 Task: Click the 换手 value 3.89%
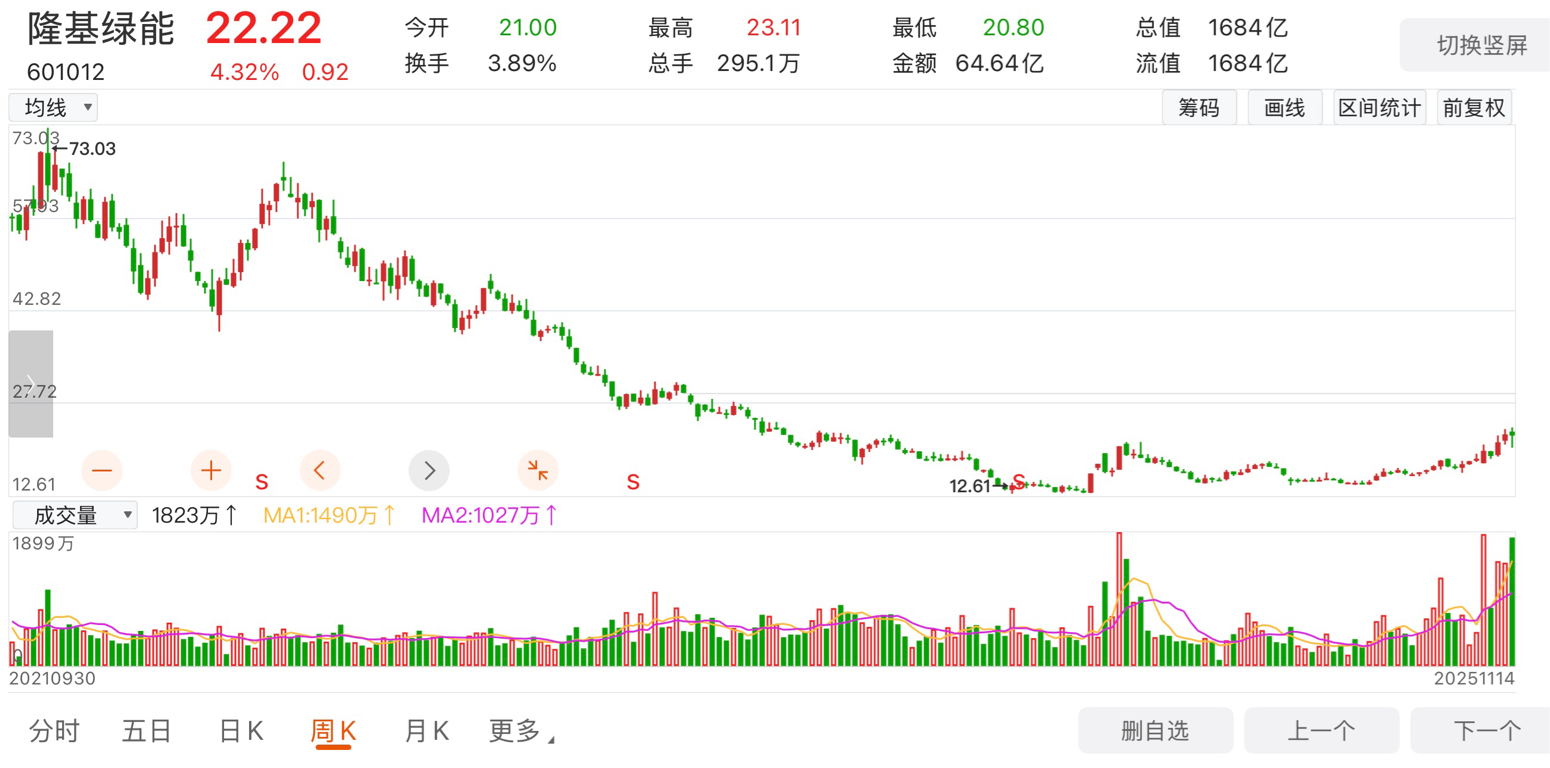tap(522, 64)
